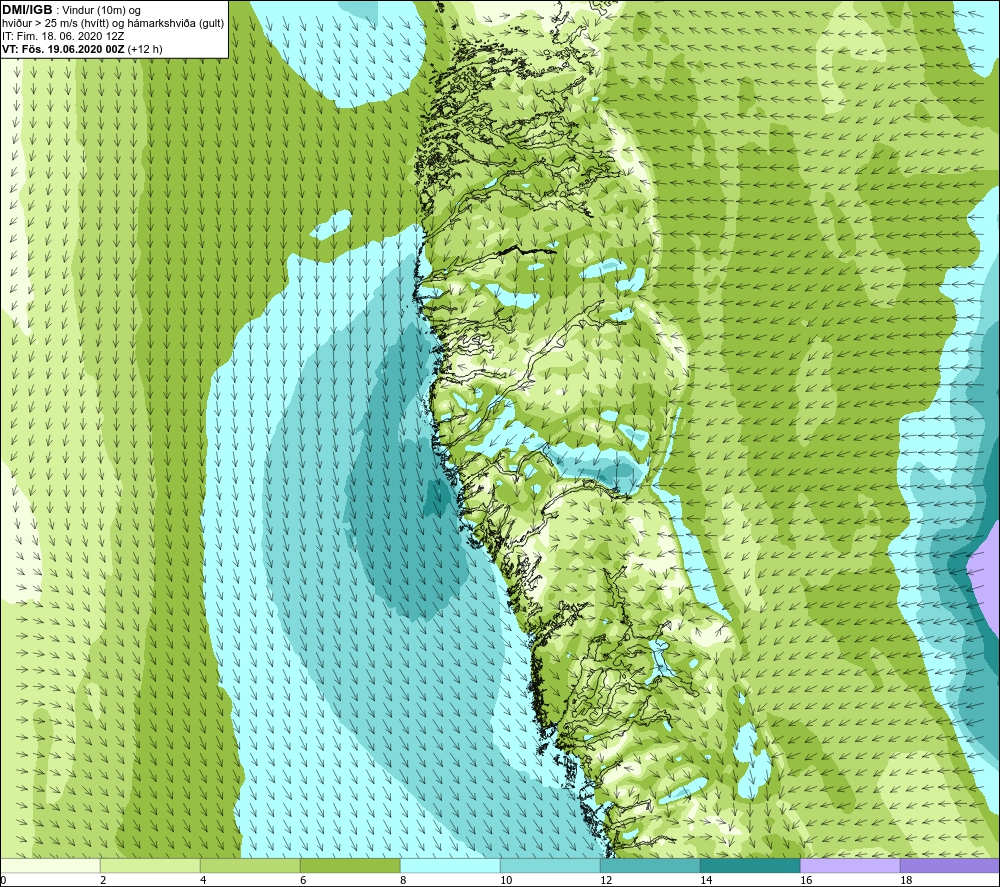The height and width of the screenshot is (887, 1000).
Task: Click the 0–2 m/s legend color swatch
Action: point(50,865)
